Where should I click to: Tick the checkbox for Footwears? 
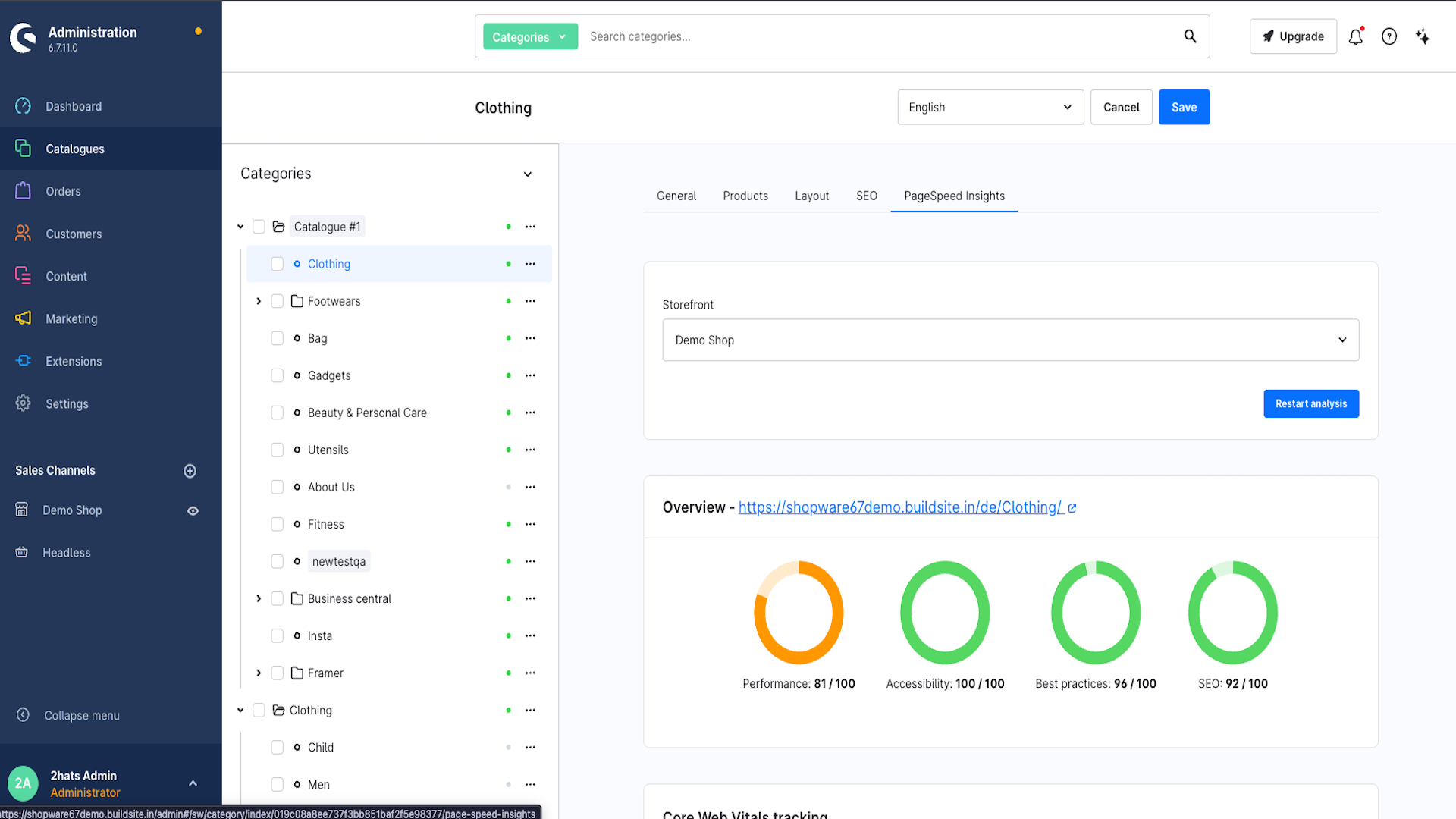[278, 301]
